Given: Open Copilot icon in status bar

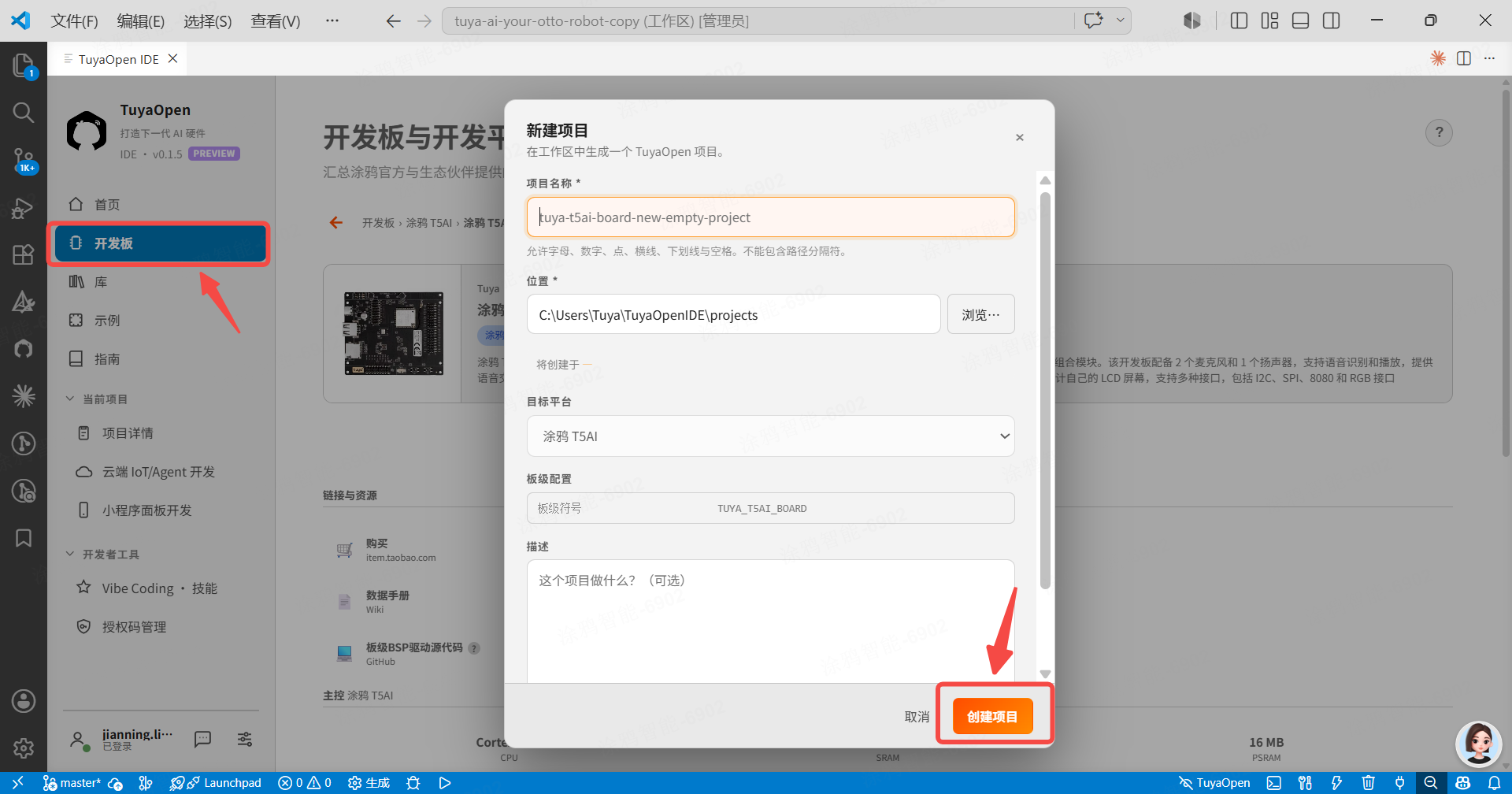Looking at the screenshot, I should (1462, 783).
